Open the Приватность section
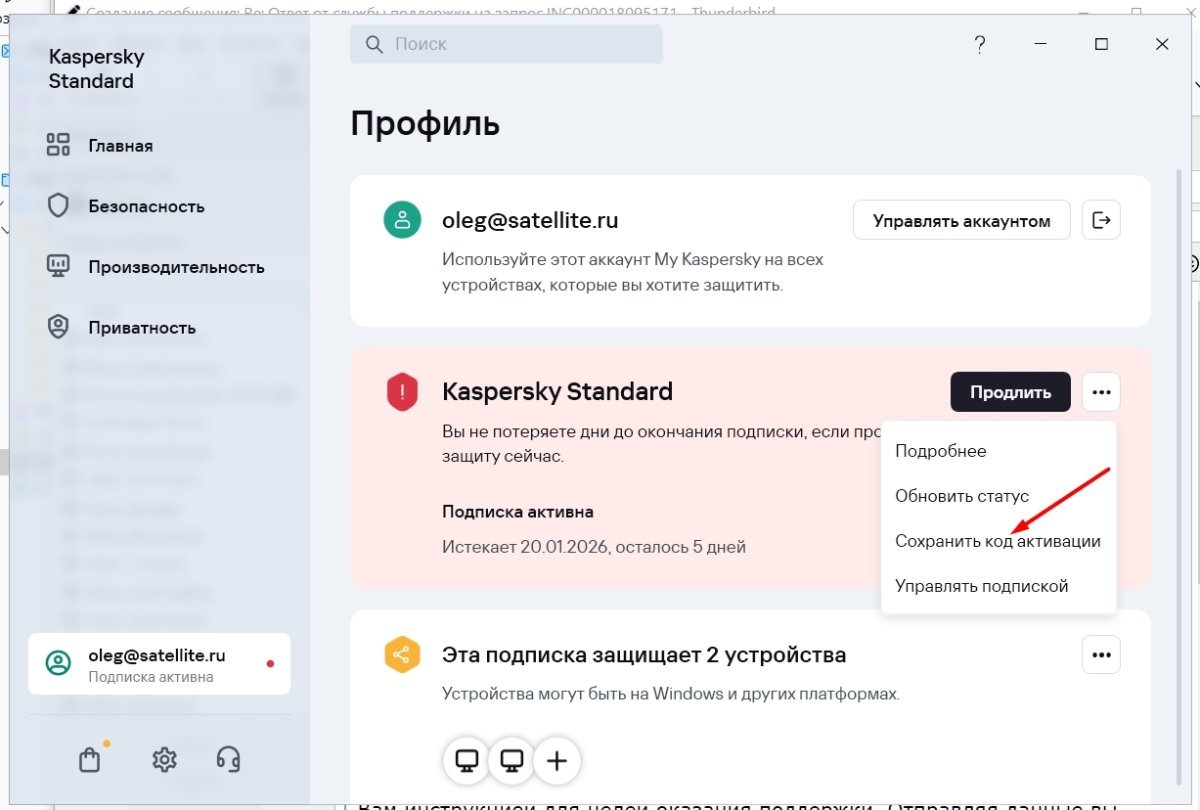 click(122, 328)
